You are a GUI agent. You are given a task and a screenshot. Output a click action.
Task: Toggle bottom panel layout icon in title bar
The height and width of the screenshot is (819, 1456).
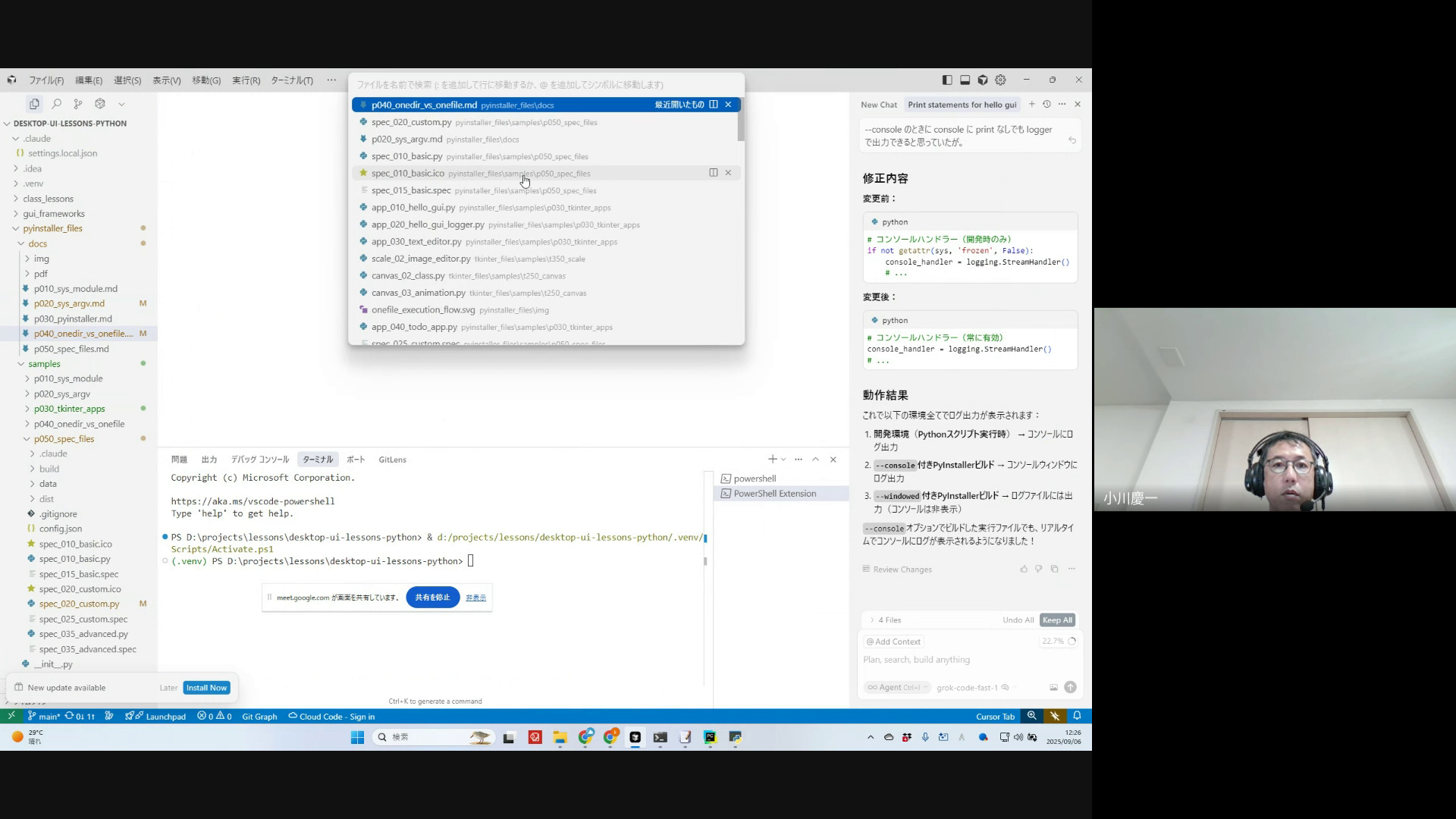(x=965, y=80)
